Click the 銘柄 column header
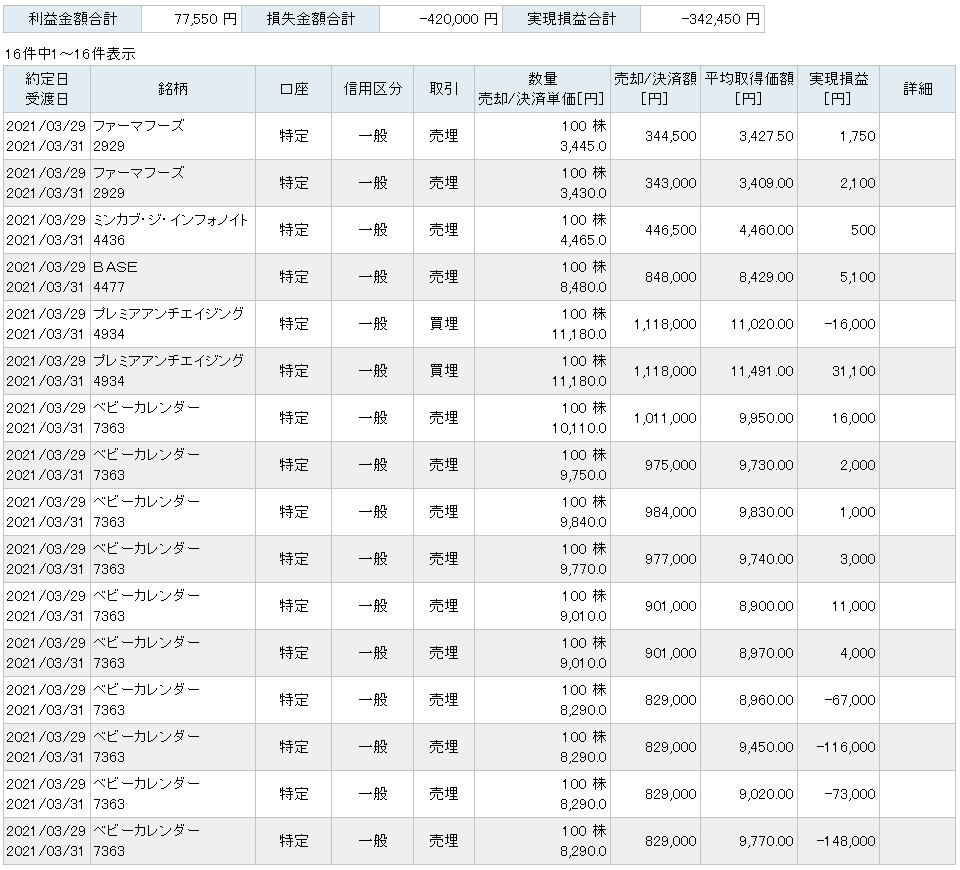 click(173, 89)
